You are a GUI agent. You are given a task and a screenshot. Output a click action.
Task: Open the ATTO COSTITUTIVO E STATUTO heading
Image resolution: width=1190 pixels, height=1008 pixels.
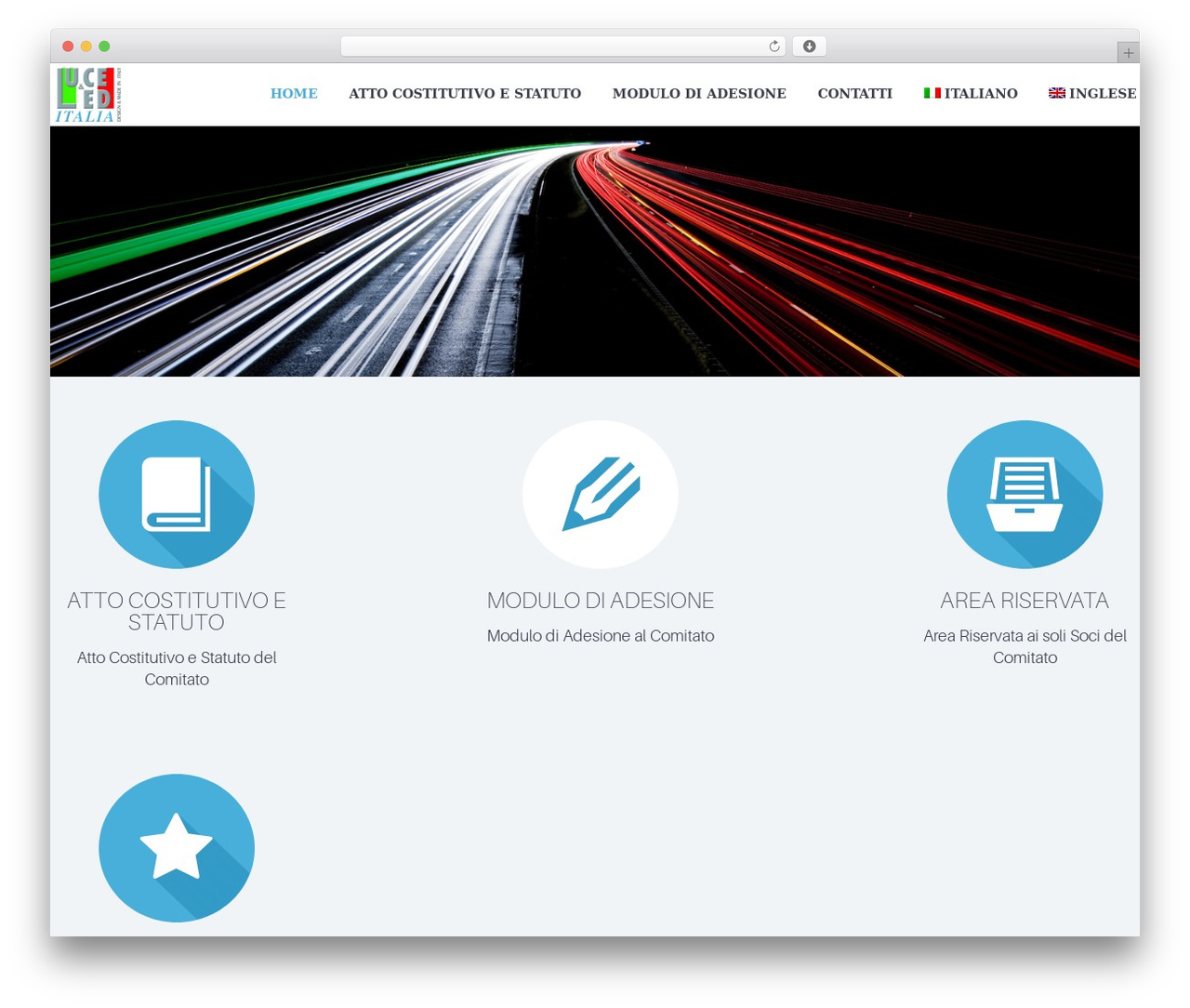point(177,611)
